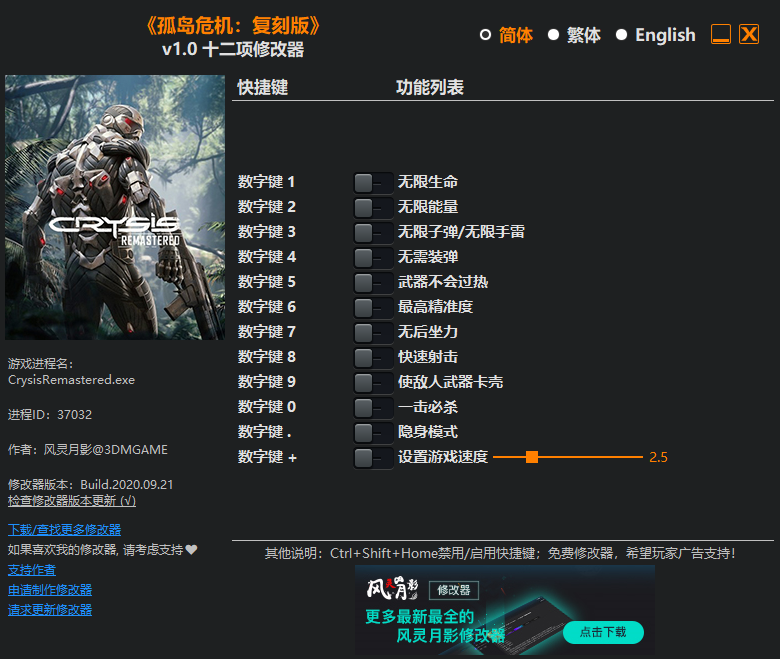
Task: Click hotkey label 数字键 +
Action: (267, 457)
